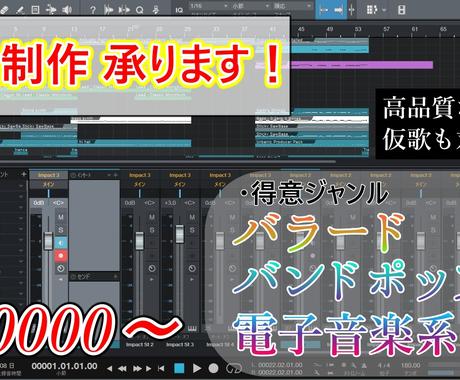Mute the selected first Impact 3 channel
460x380 pixels.
(x=61, y=217)
